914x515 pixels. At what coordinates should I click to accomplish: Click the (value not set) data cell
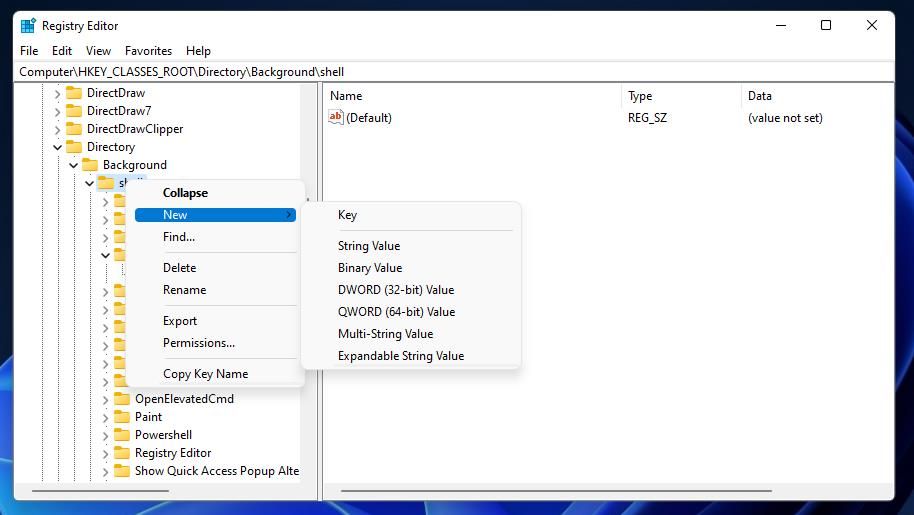tap(785, 118)
